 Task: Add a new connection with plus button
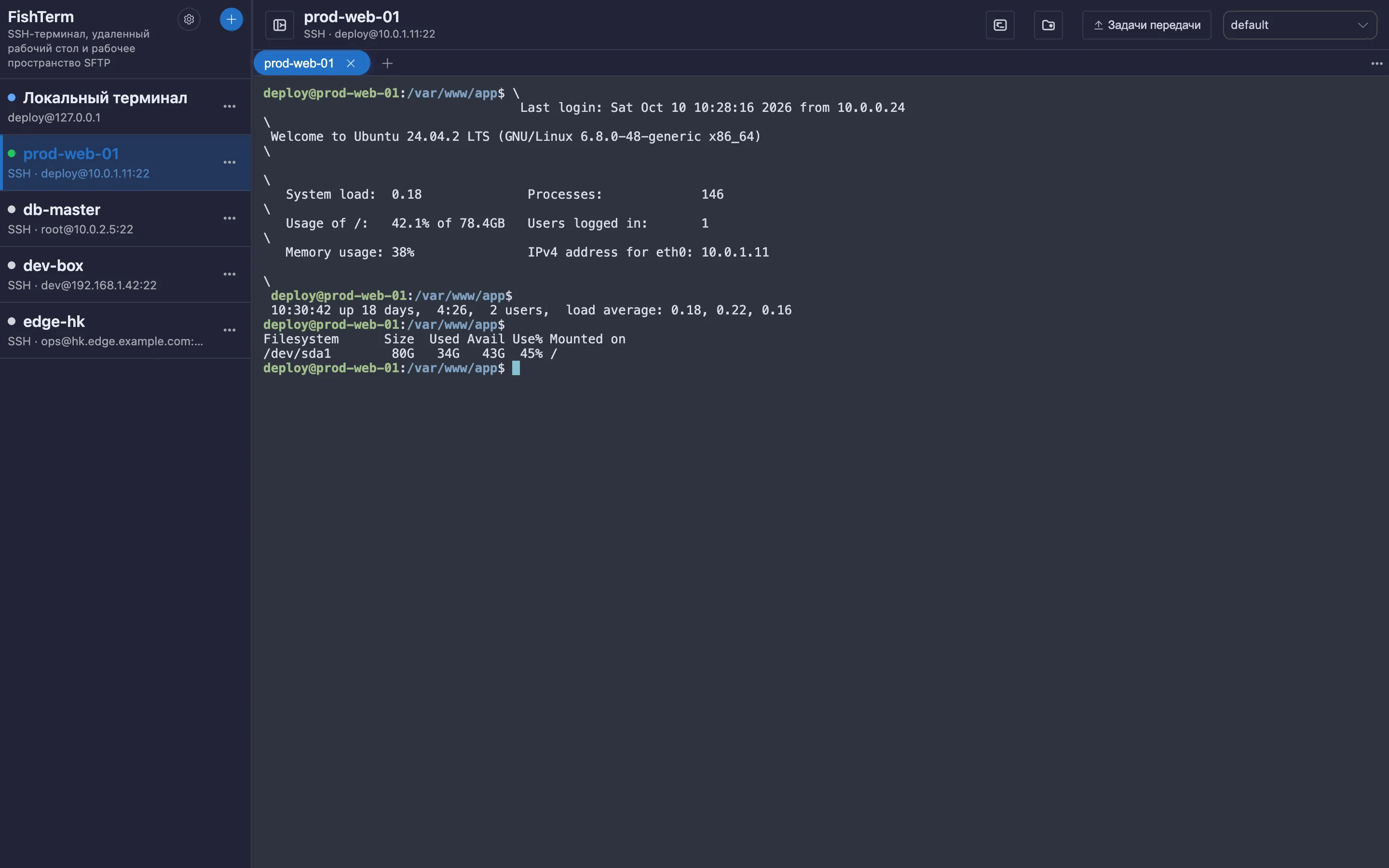[231, 19]
